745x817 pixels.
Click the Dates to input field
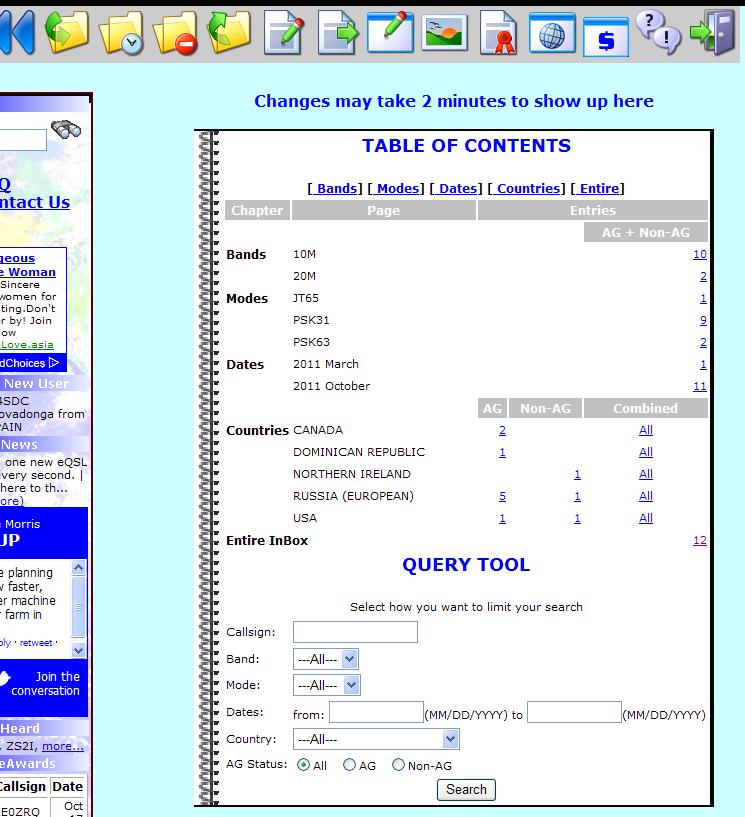(x=574, y=712)
